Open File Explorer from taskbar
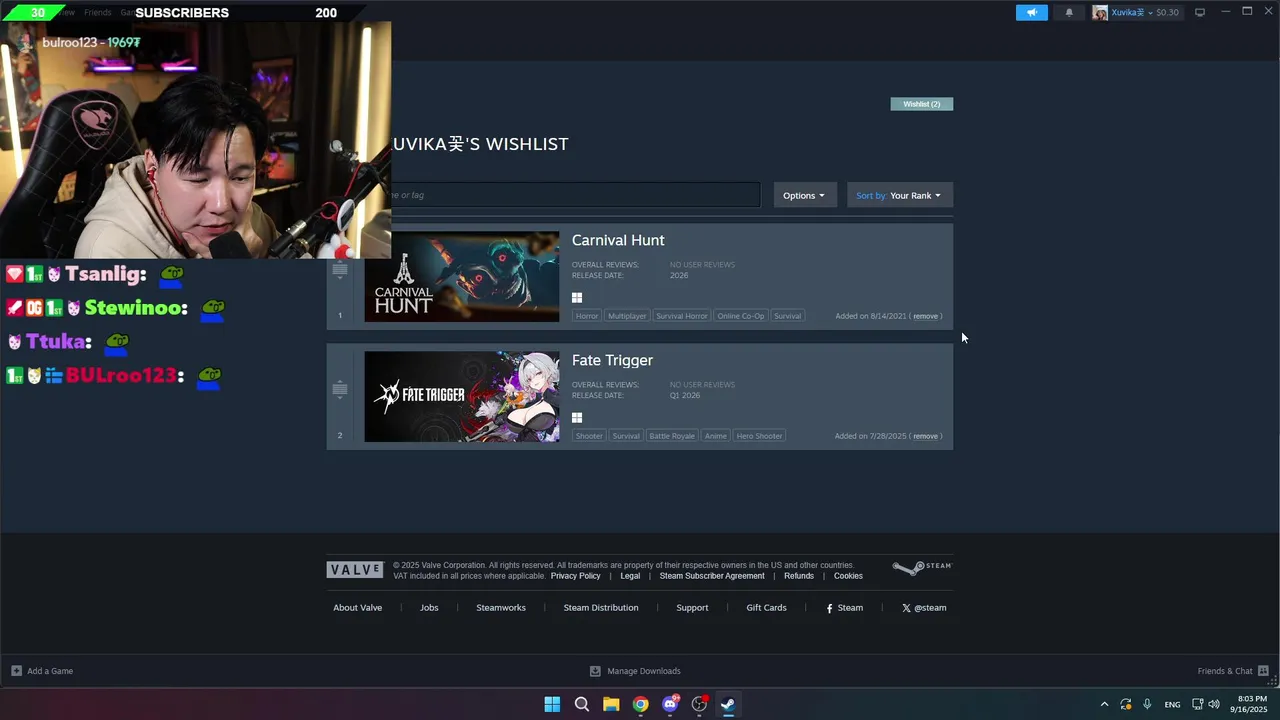 (x=611, y=704)
